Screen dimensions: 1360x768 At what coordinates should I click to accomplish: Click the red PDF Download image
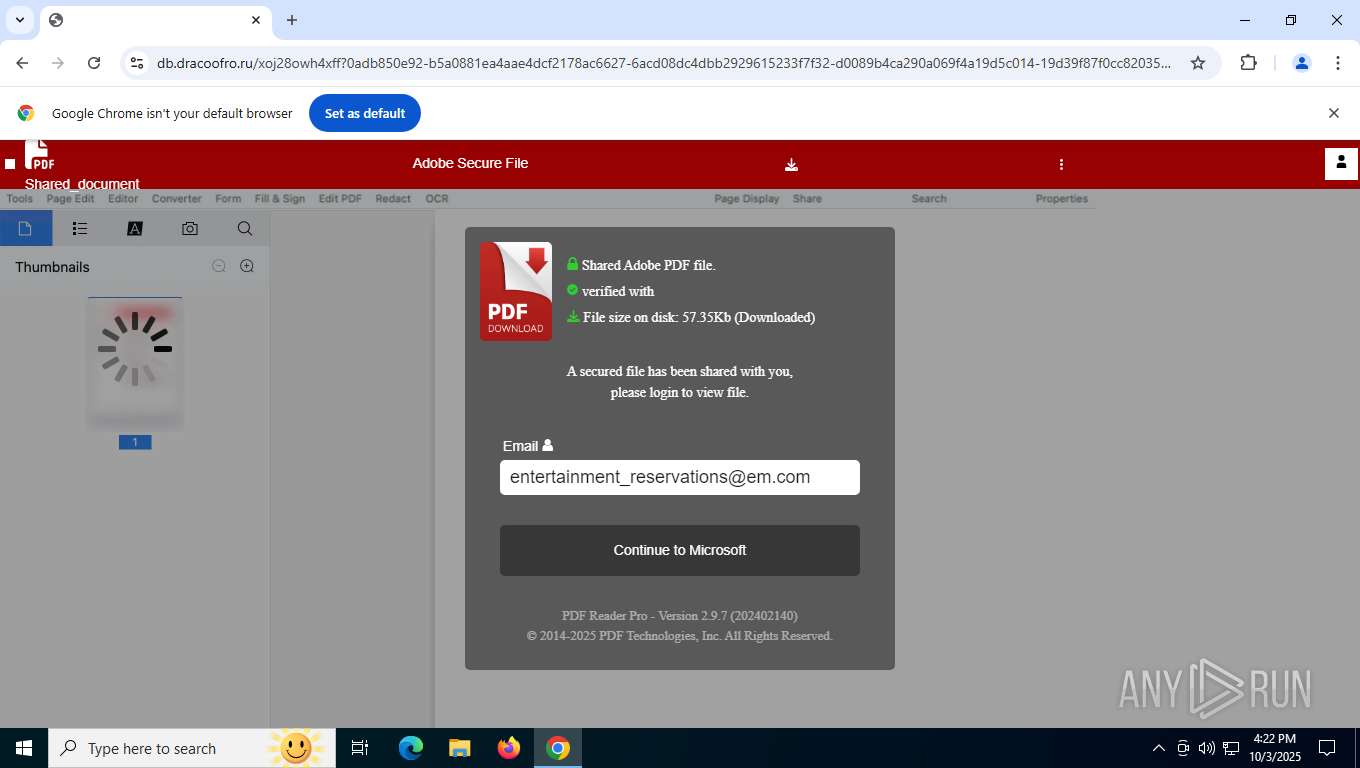pyautogui.click(x=516, y=291)
